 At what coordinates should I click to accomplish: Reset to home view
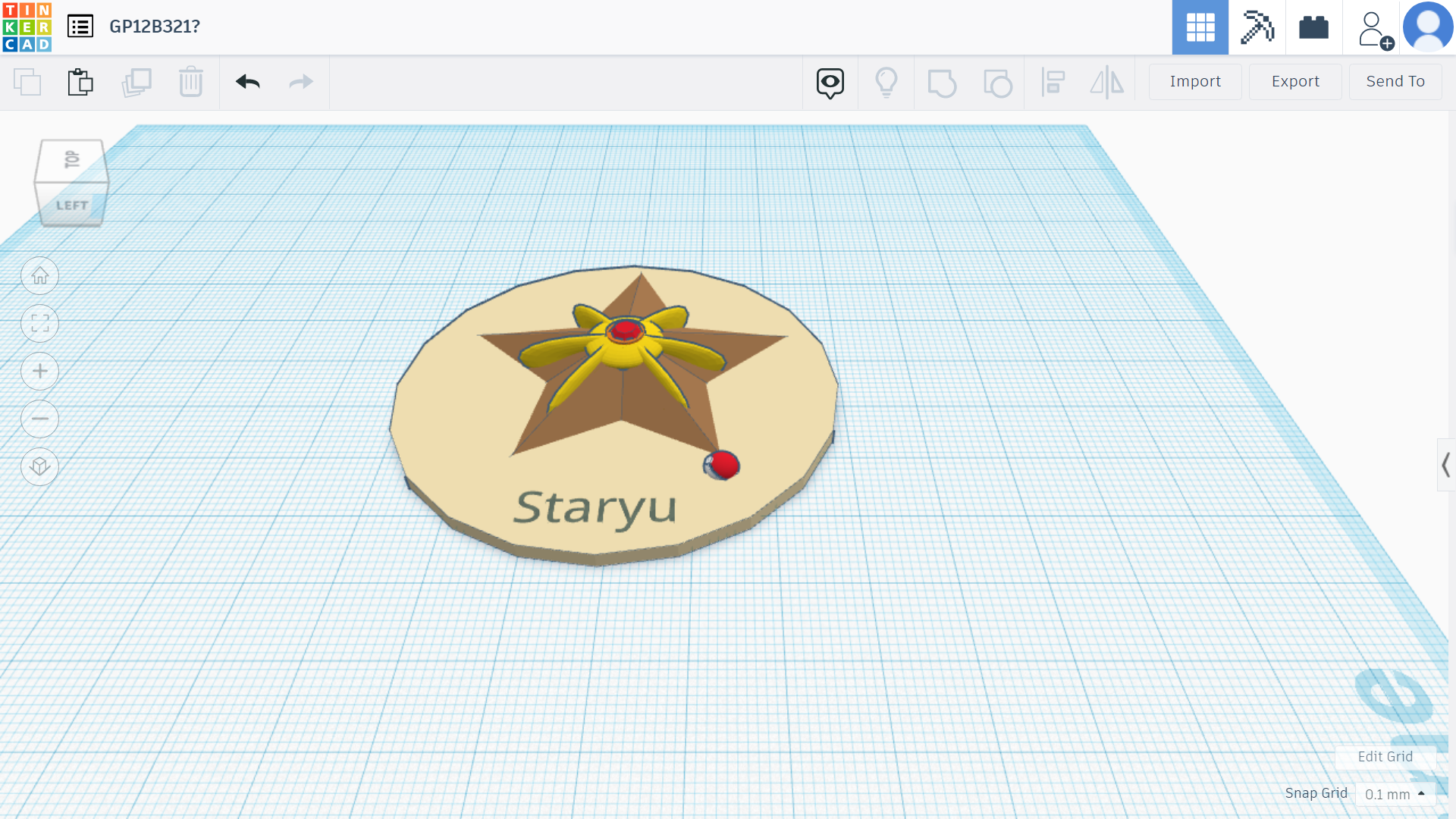[x=40, y=276]
